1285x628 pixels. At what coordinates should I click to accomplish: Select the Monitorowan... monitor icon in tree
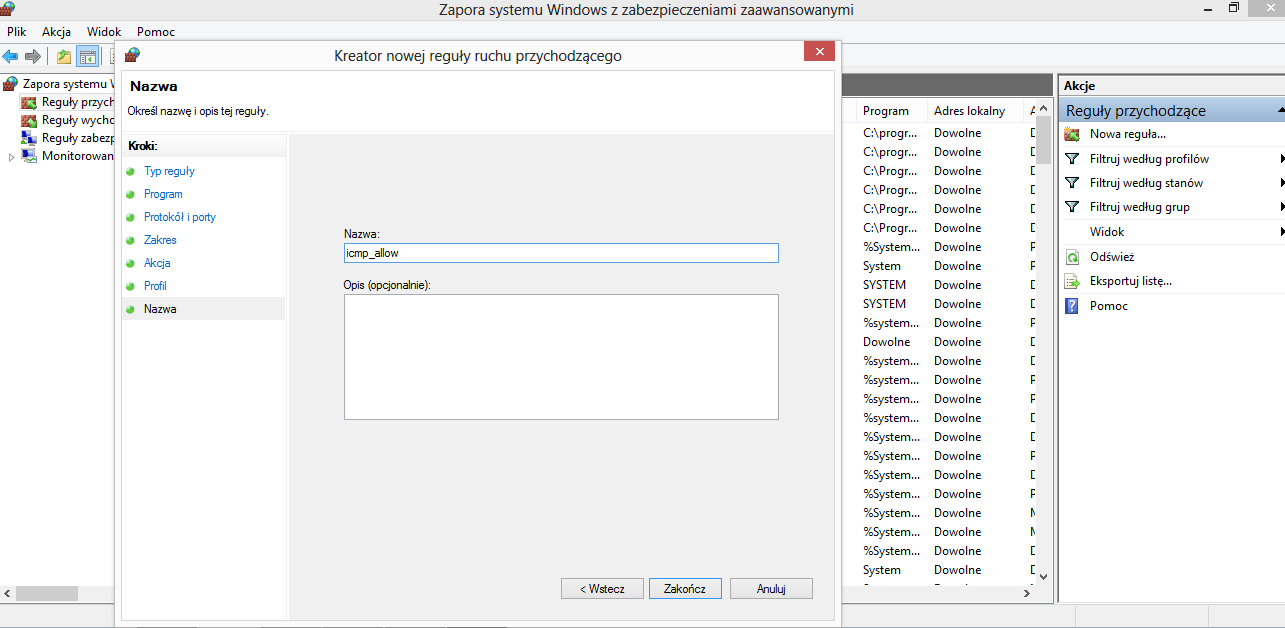pos(29,156)
